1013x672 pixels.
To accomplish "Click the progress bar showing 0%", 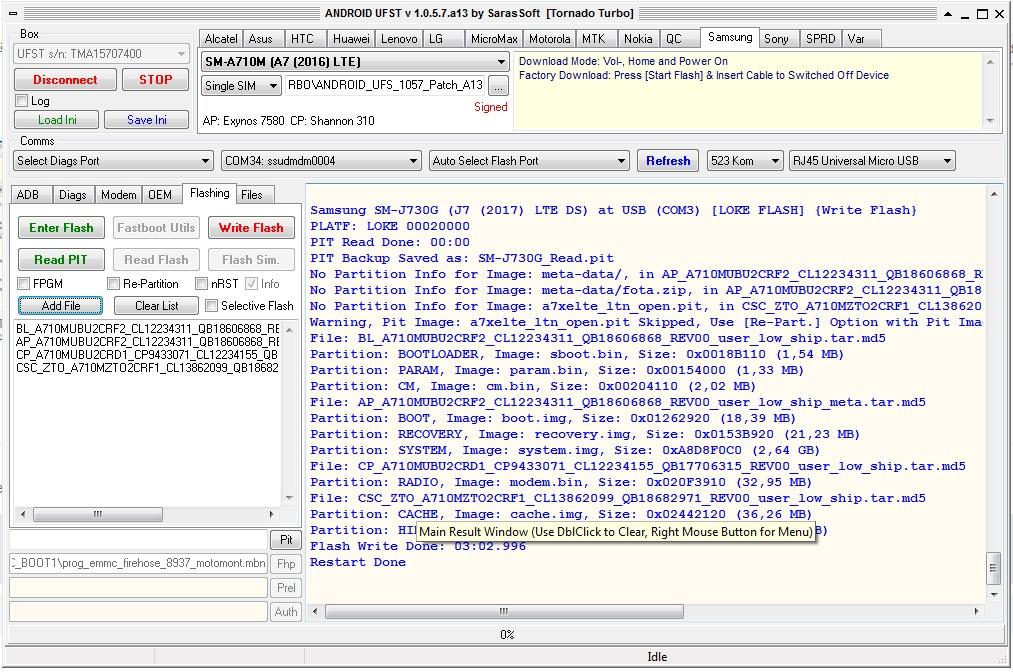I will click(x=506, y=635).
